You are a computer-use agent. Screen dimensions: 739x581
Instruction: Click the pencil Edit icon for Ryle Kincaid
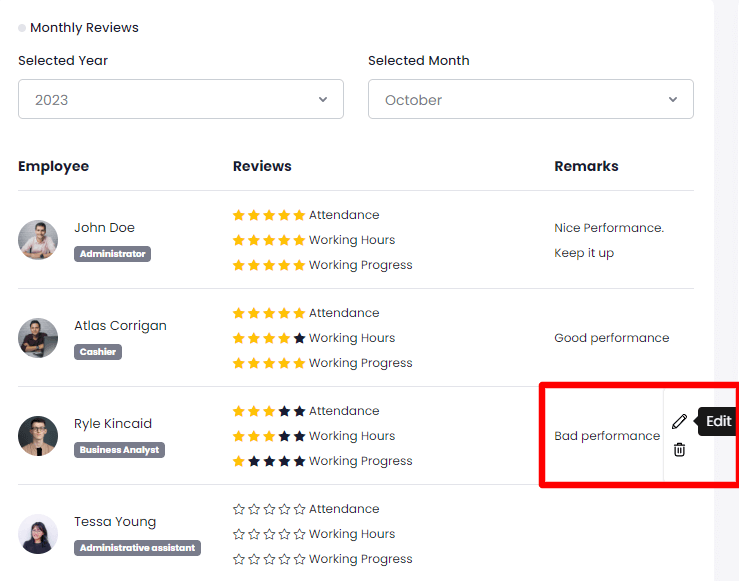point(679,421)
